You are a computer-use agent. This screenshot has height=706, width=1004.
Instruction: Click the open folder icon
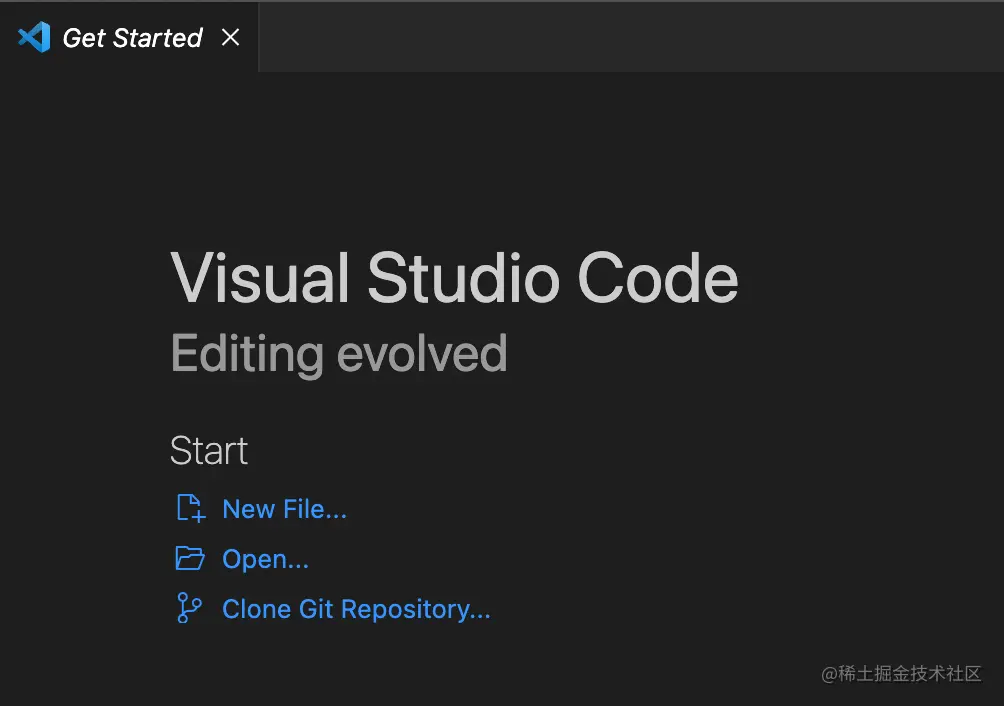[x=190, y=558]
